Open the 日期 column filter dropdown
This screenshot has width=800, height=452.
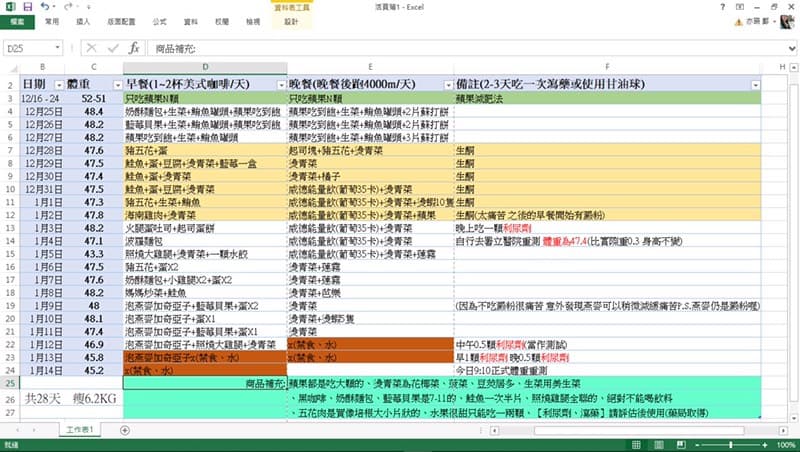[59, 85]
